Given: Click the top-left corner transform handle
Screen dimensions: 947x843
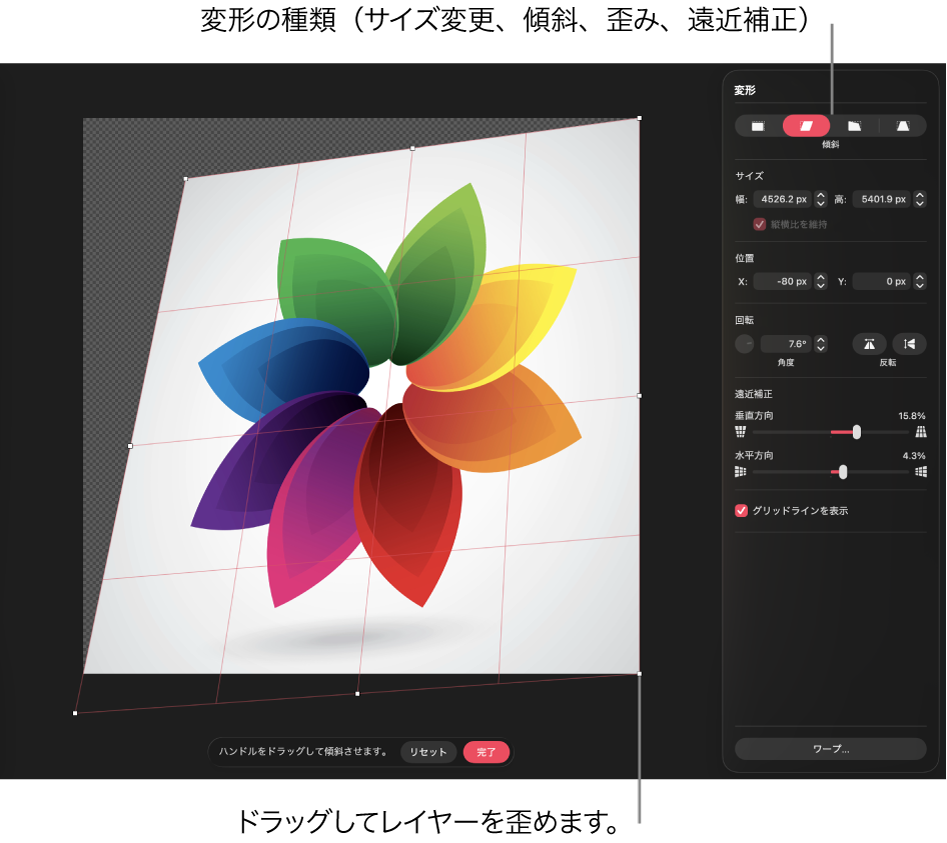Looking at the screenshot, I should tap(185, 179).
